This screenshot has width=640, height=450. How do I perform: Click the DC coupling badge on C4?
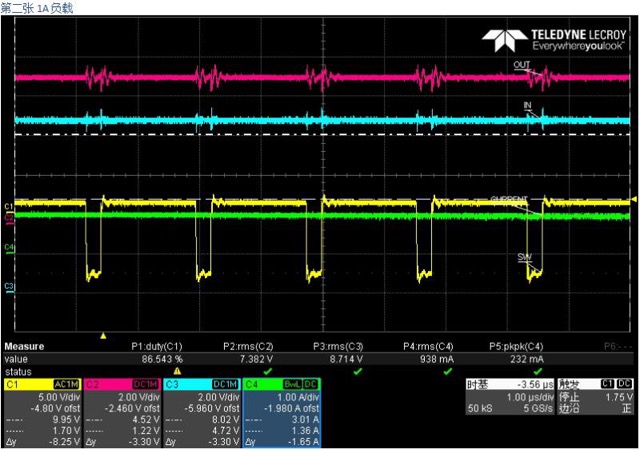(x=311, y=384)
